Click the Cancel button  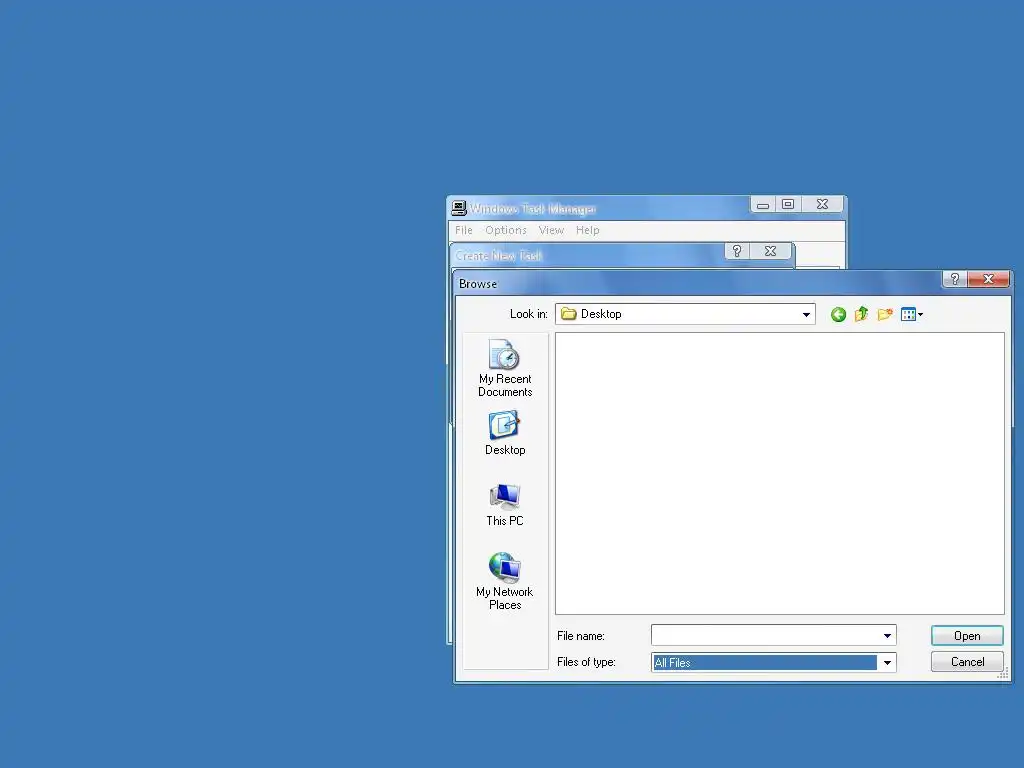[x=967, y=662]
